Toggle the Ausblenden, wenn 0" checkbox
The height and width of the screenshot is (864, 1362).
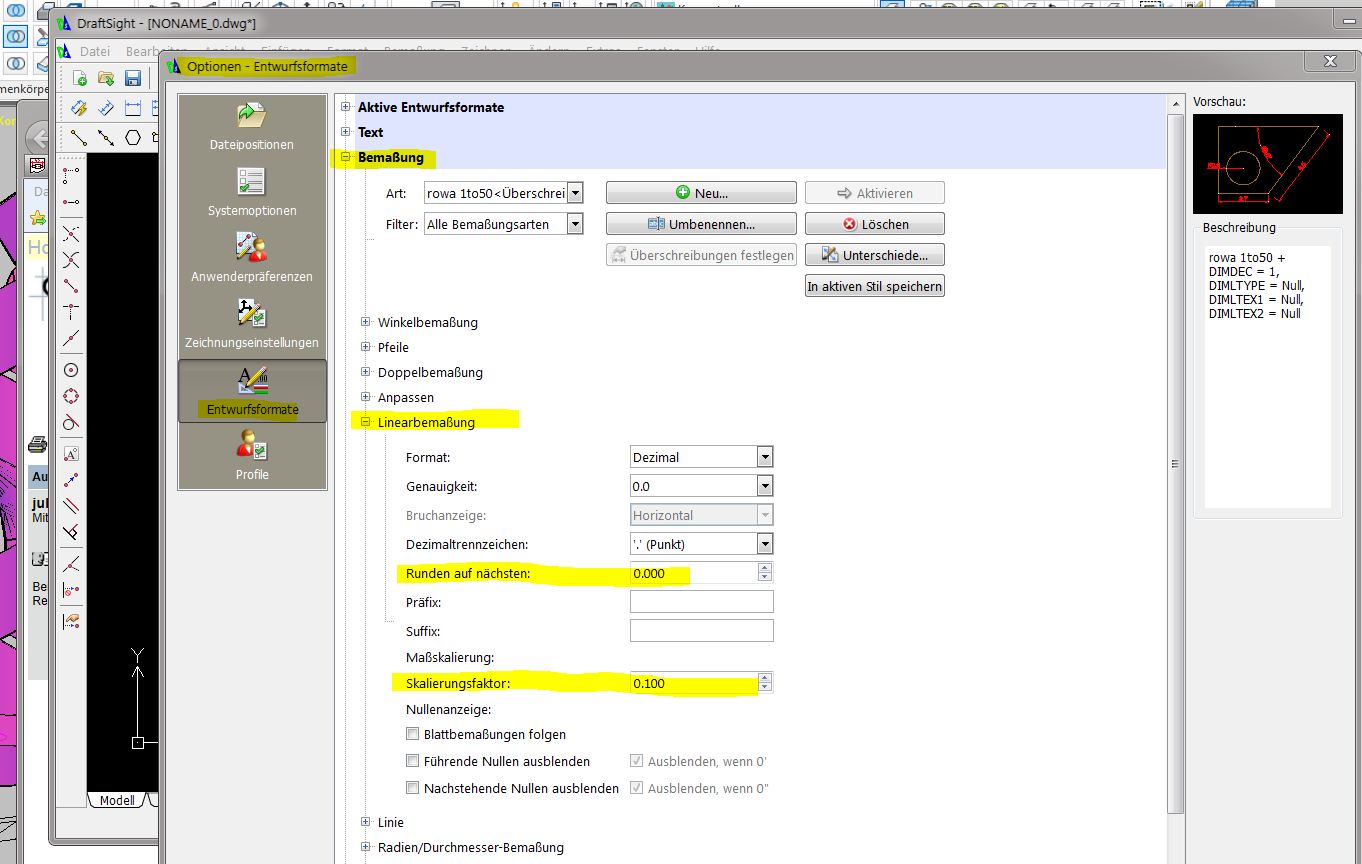637,788
